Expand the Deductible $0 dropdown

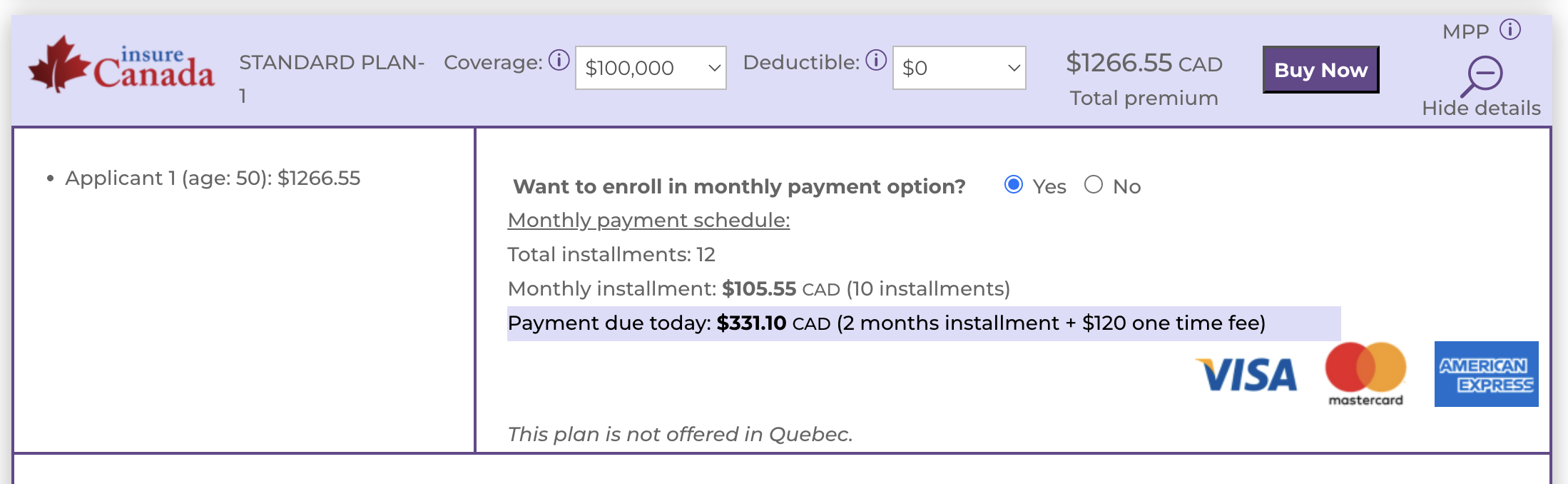click(959, 68)
